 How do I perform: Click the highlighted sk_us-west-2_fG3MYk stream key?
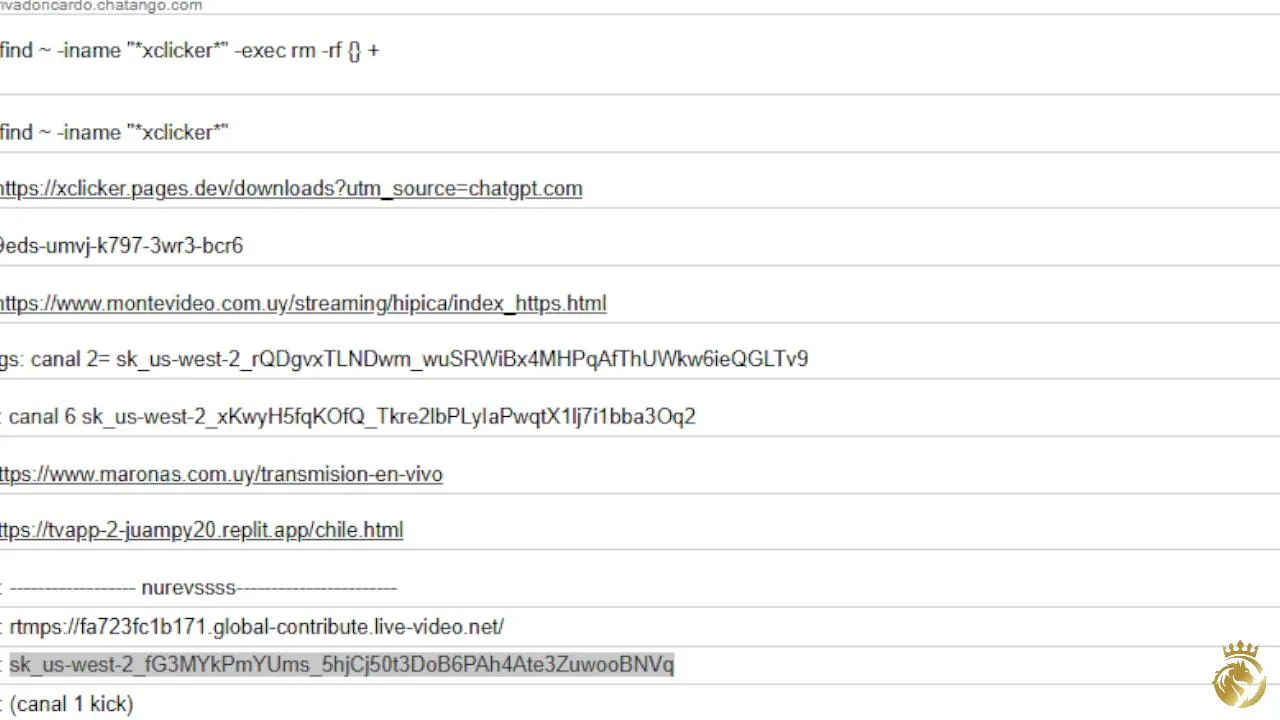pos(341,665)
